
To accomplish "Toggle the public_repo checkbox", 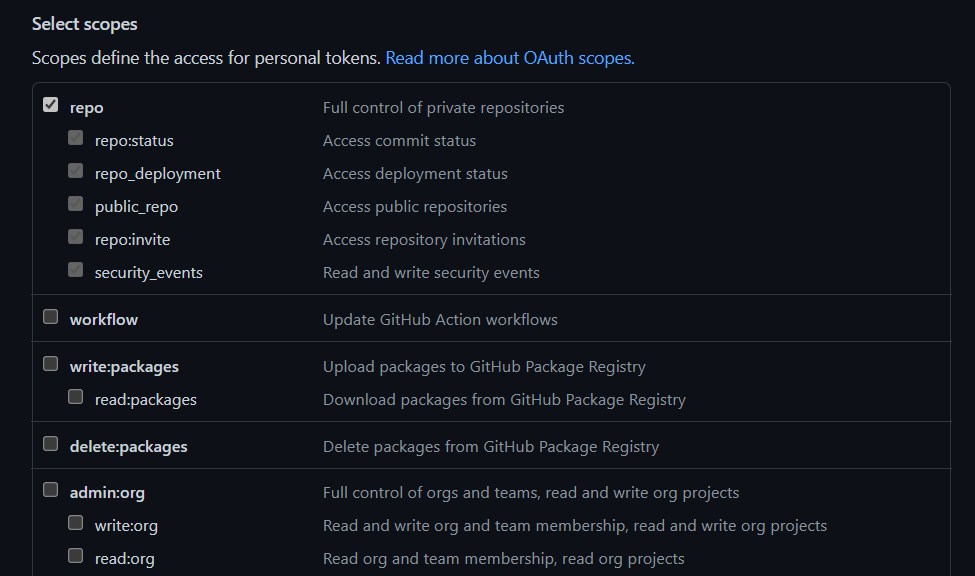I will 76,204.
